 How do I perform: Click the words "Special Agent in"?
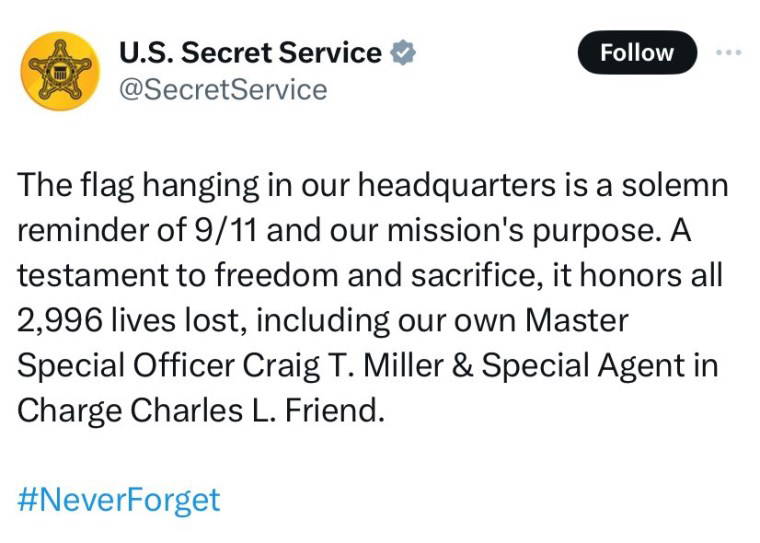click(600, 366)
